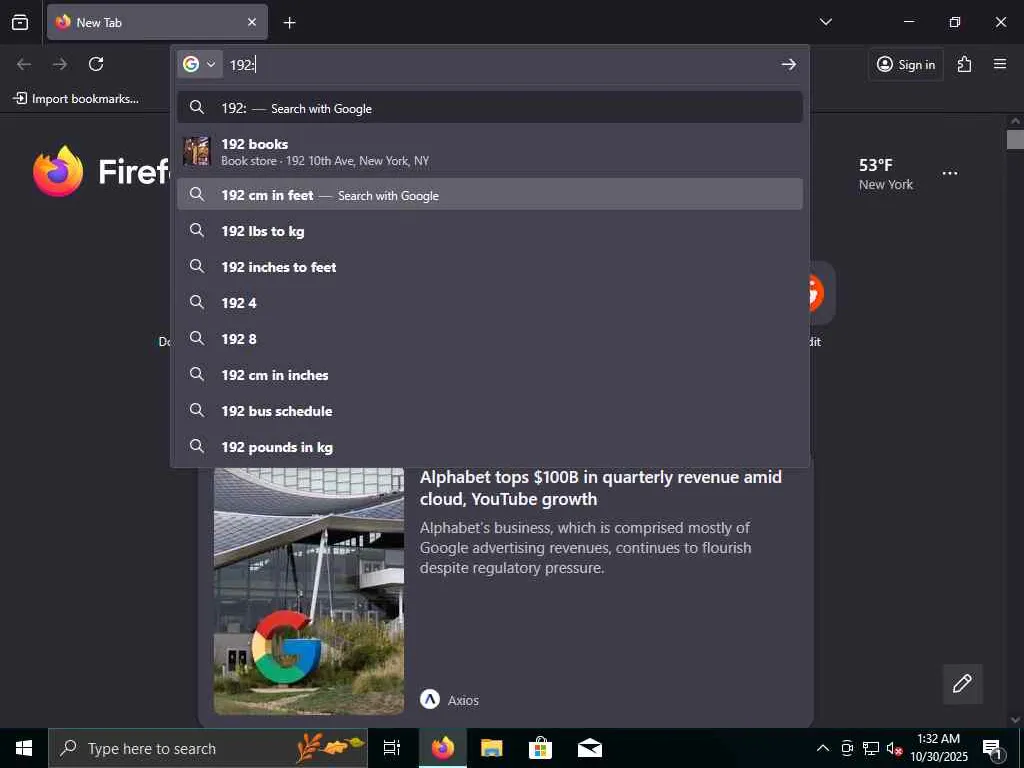Select the '192 8' suggestion
Image resolution: width=1024 pixels, height=768 pixels.
coord(490,338)
